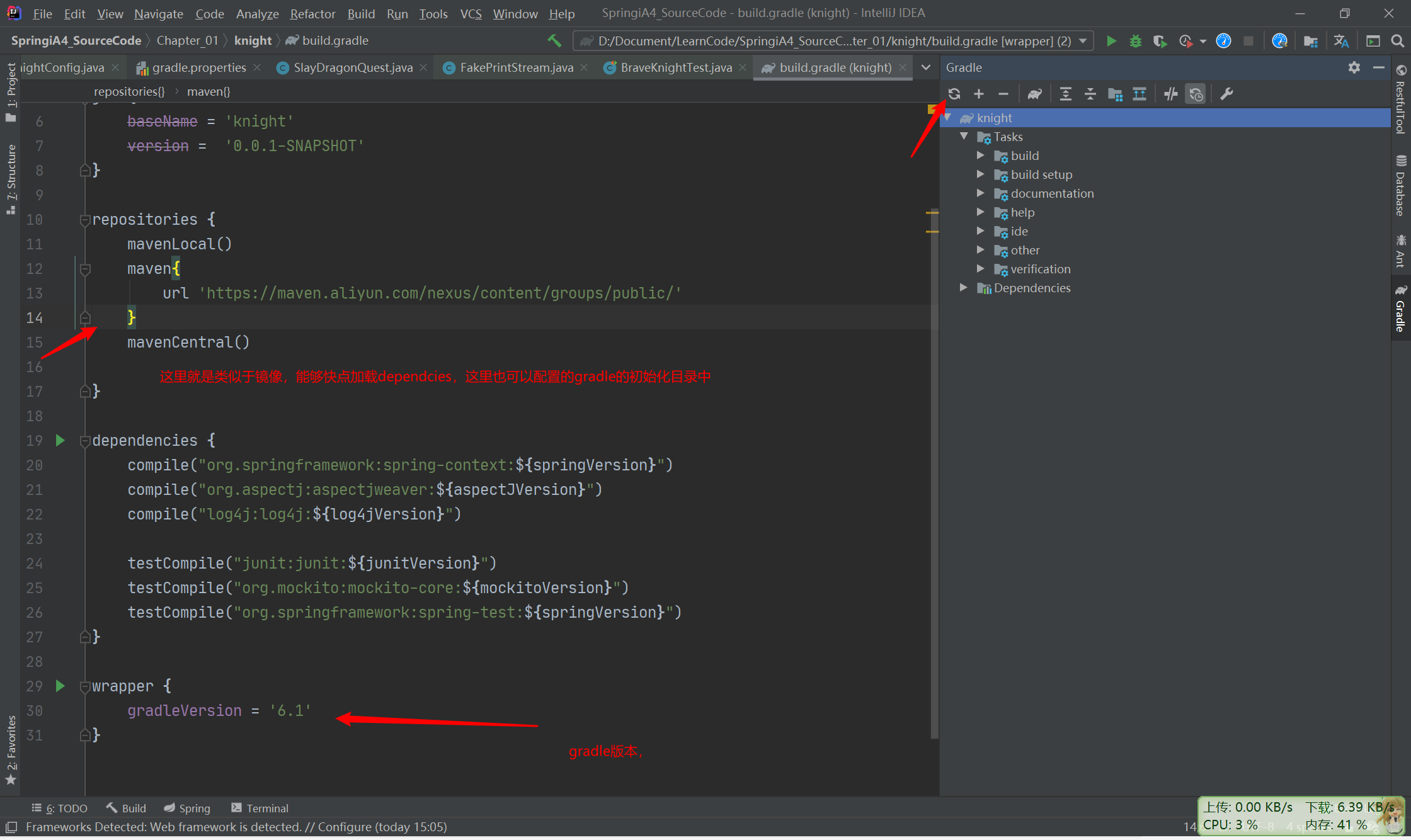Open the TODO tool window

[60, 808]
